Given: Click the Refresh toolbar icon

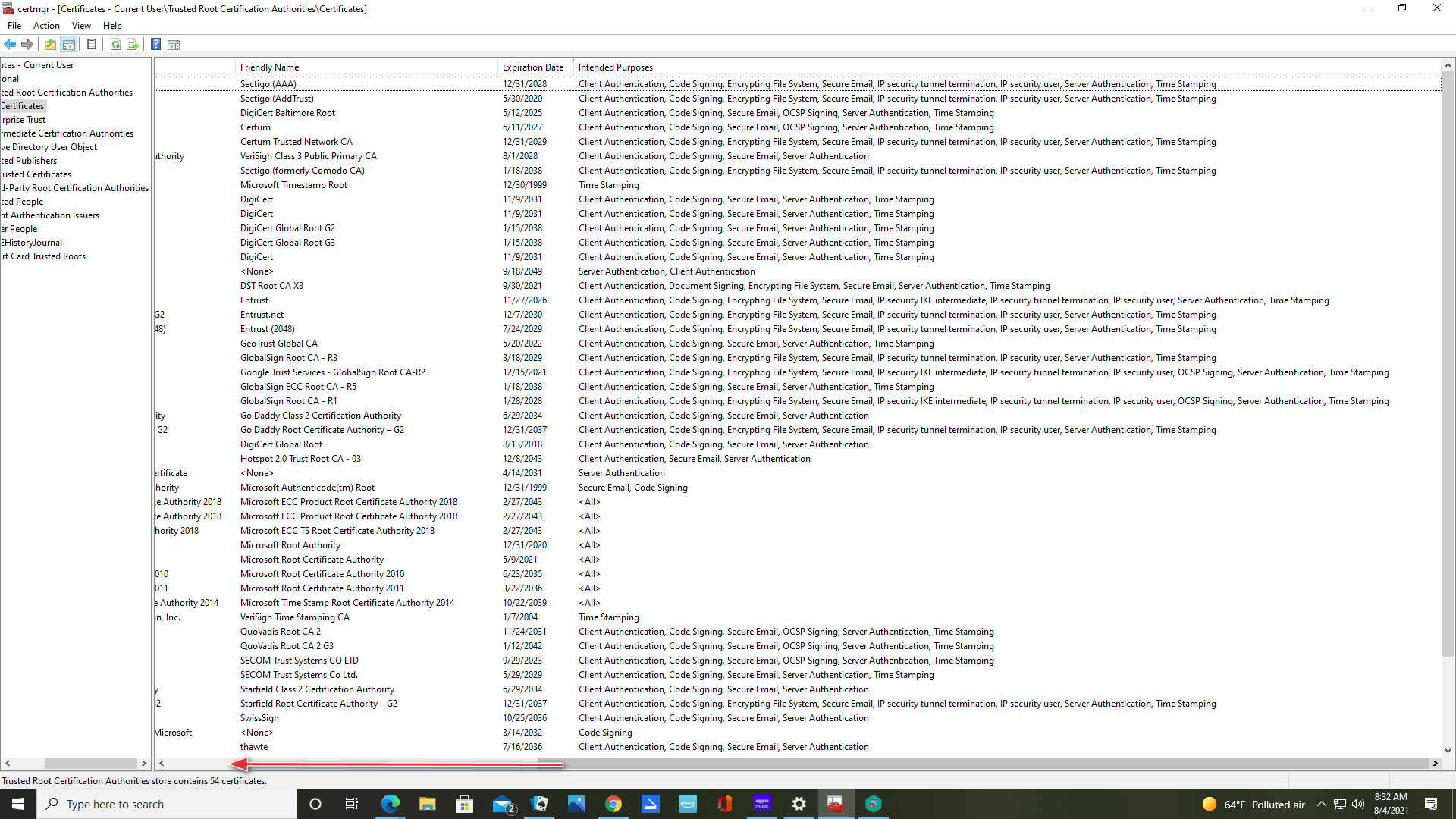Looking at the screenshot, I should click(115, 45).
